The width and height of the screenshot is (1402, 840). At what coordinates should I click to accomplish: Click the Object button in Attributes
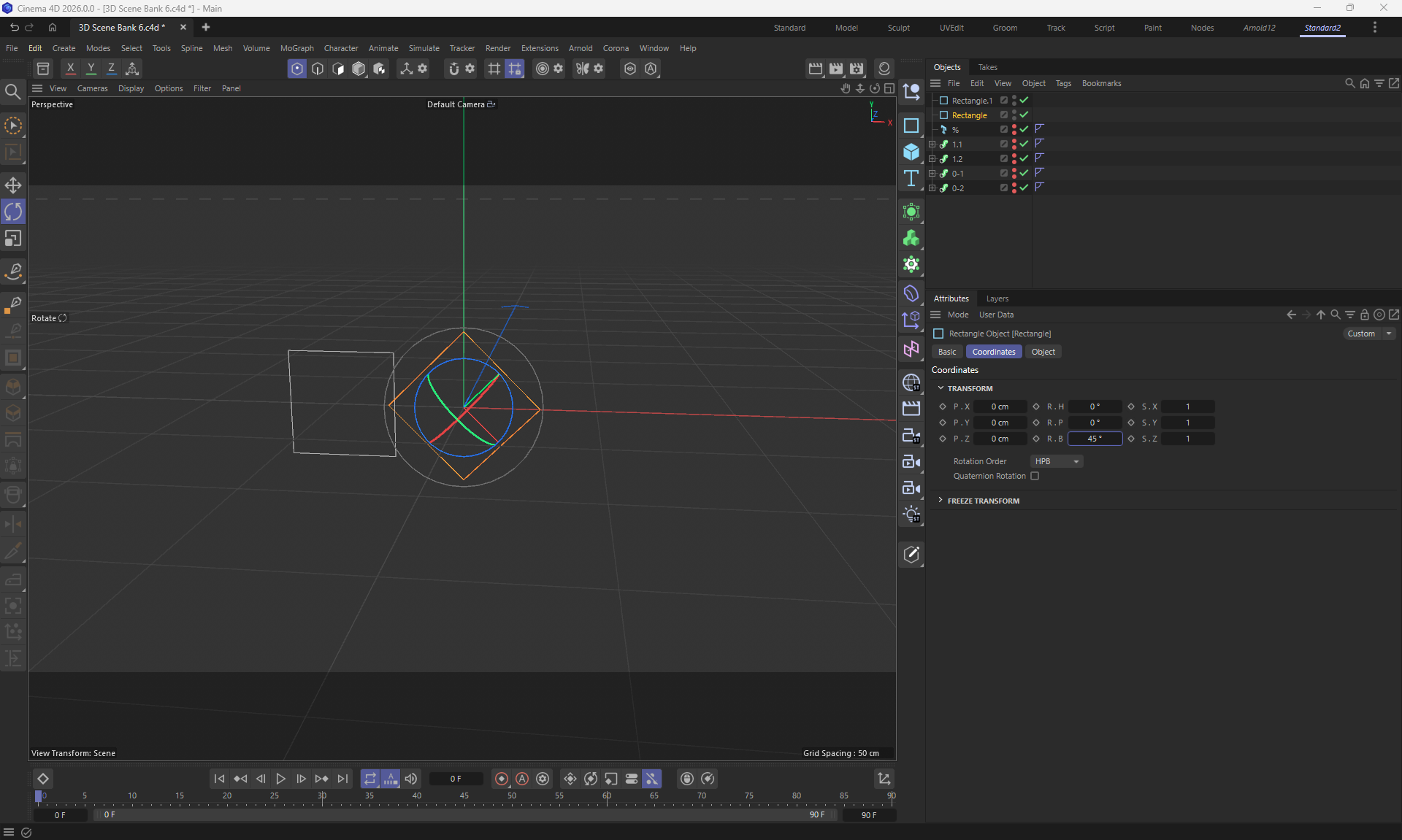(1043, 352)
